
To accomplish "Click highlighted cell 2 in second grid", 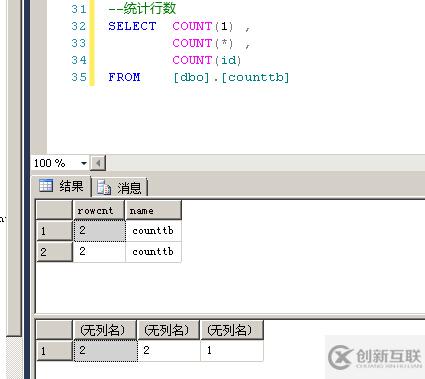I will (105, 351).
